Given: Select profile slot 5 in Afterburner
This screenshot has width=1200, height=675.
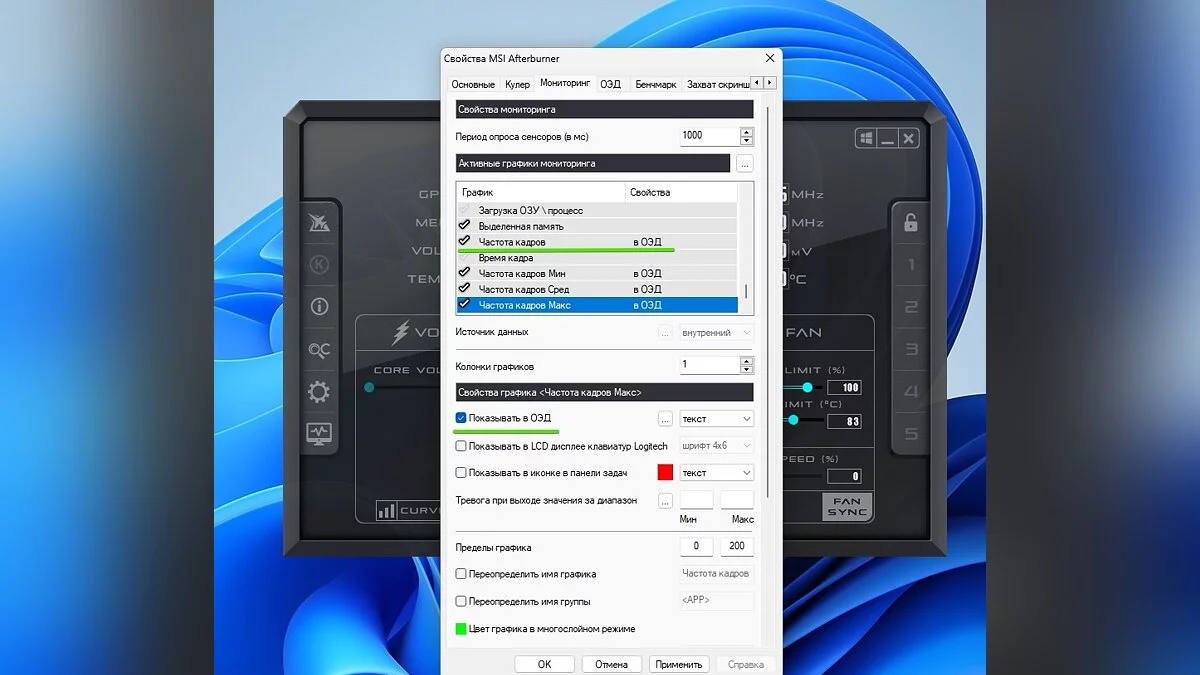Looking at the screenshot, I should (911, 434).
